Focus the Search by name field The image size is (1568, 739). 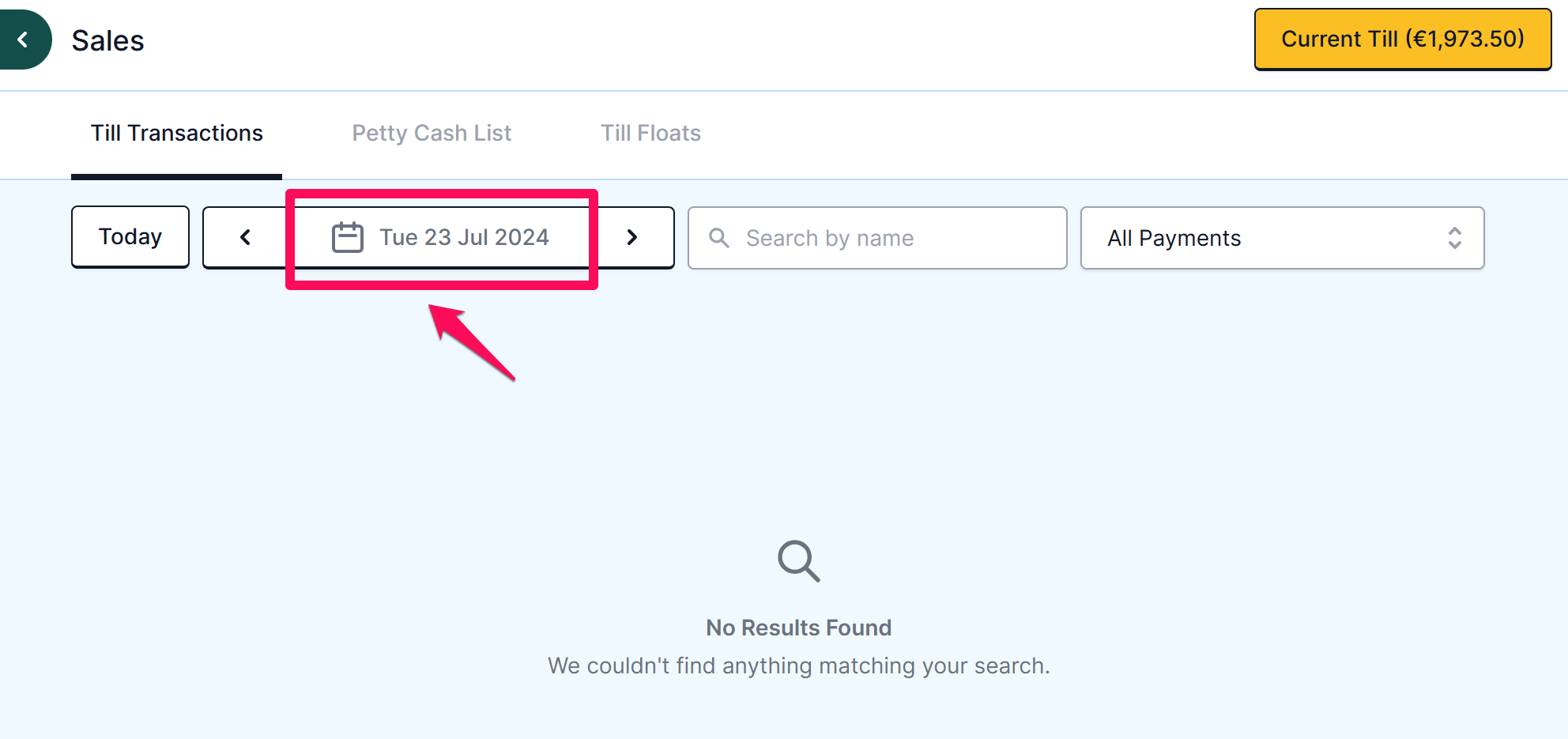(x=877, y=238)
